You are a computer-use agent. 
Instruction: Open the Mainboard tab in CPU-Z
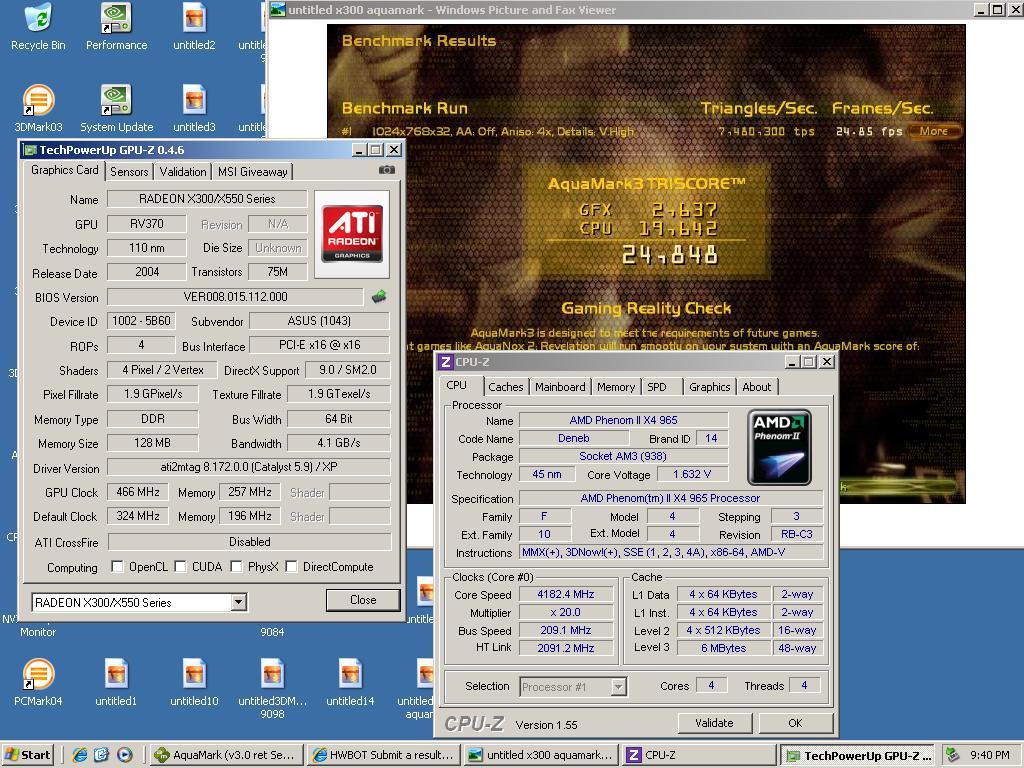click(x=560, y=387)
